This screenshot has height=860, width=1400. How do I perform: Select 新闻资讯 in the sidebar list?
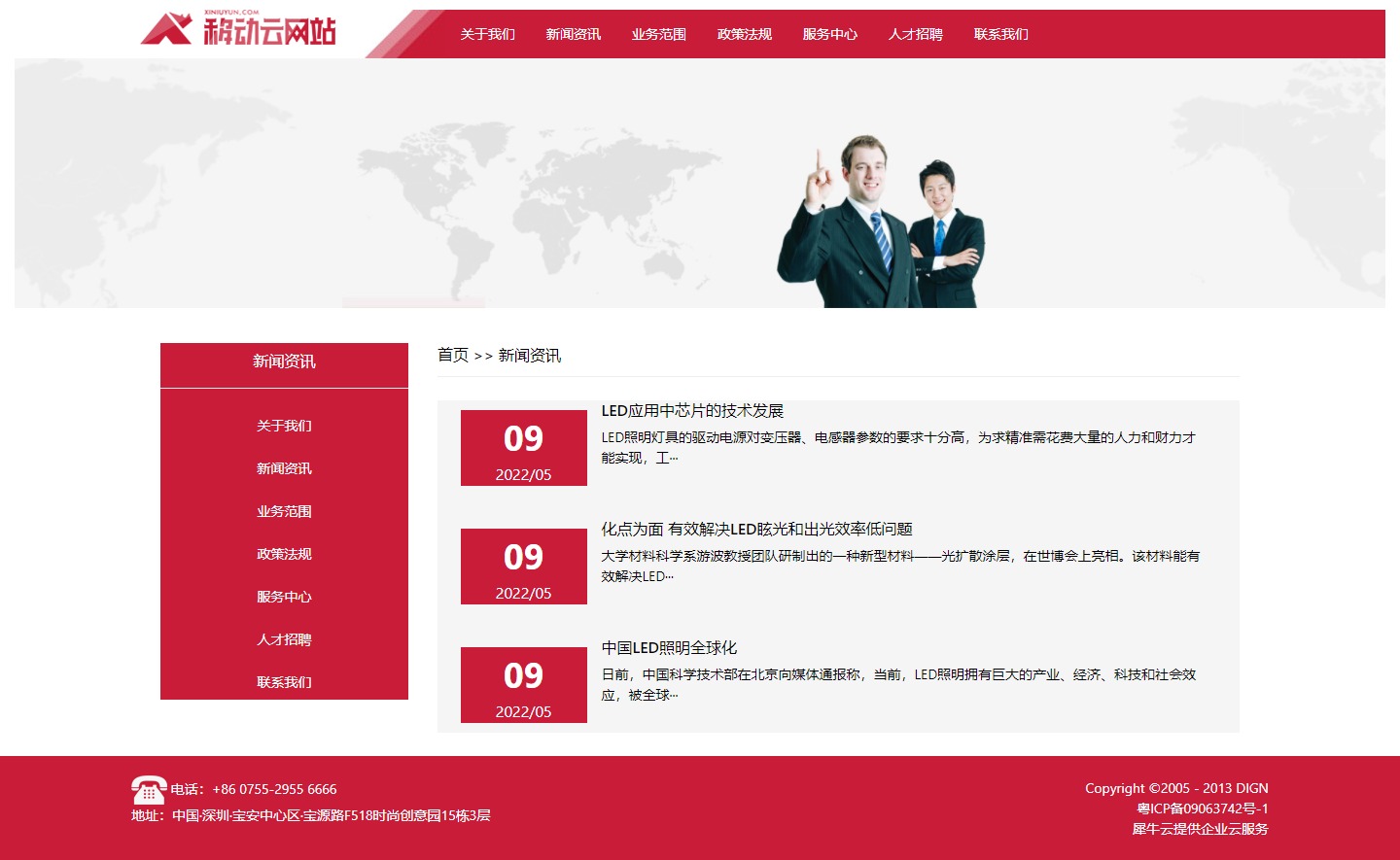tap(284, 468)
